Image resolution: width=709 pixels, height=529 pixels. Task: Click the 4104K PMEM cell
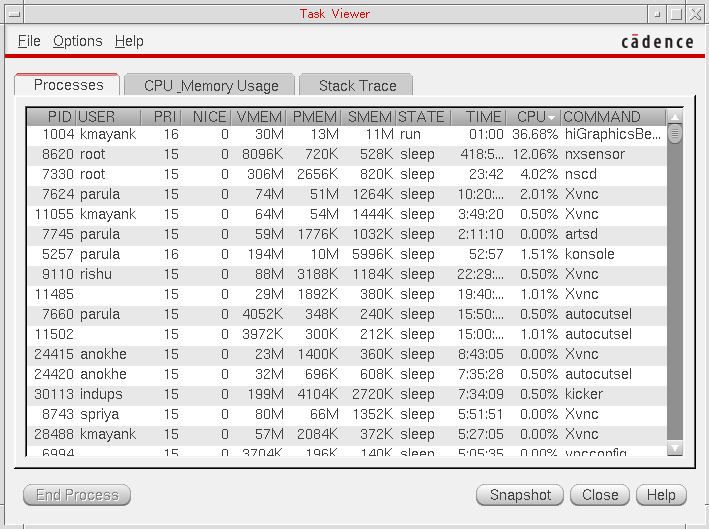click(317, 394)
